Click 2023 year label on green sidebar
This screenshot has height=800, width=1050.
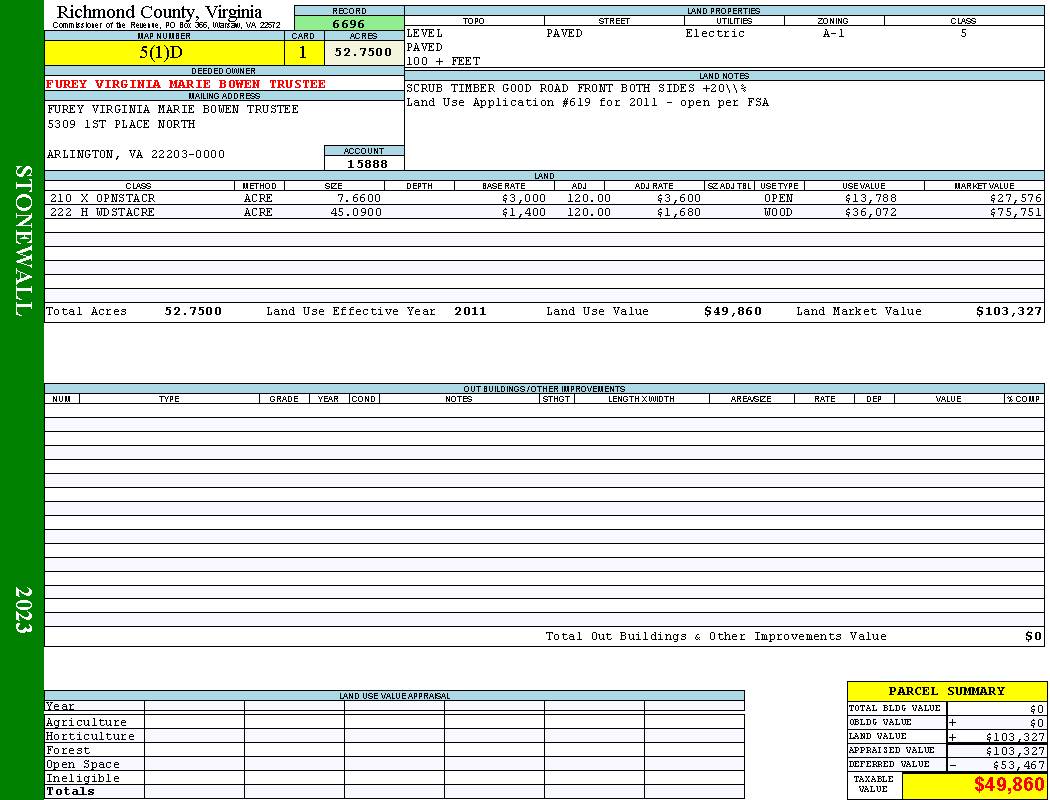23,610
